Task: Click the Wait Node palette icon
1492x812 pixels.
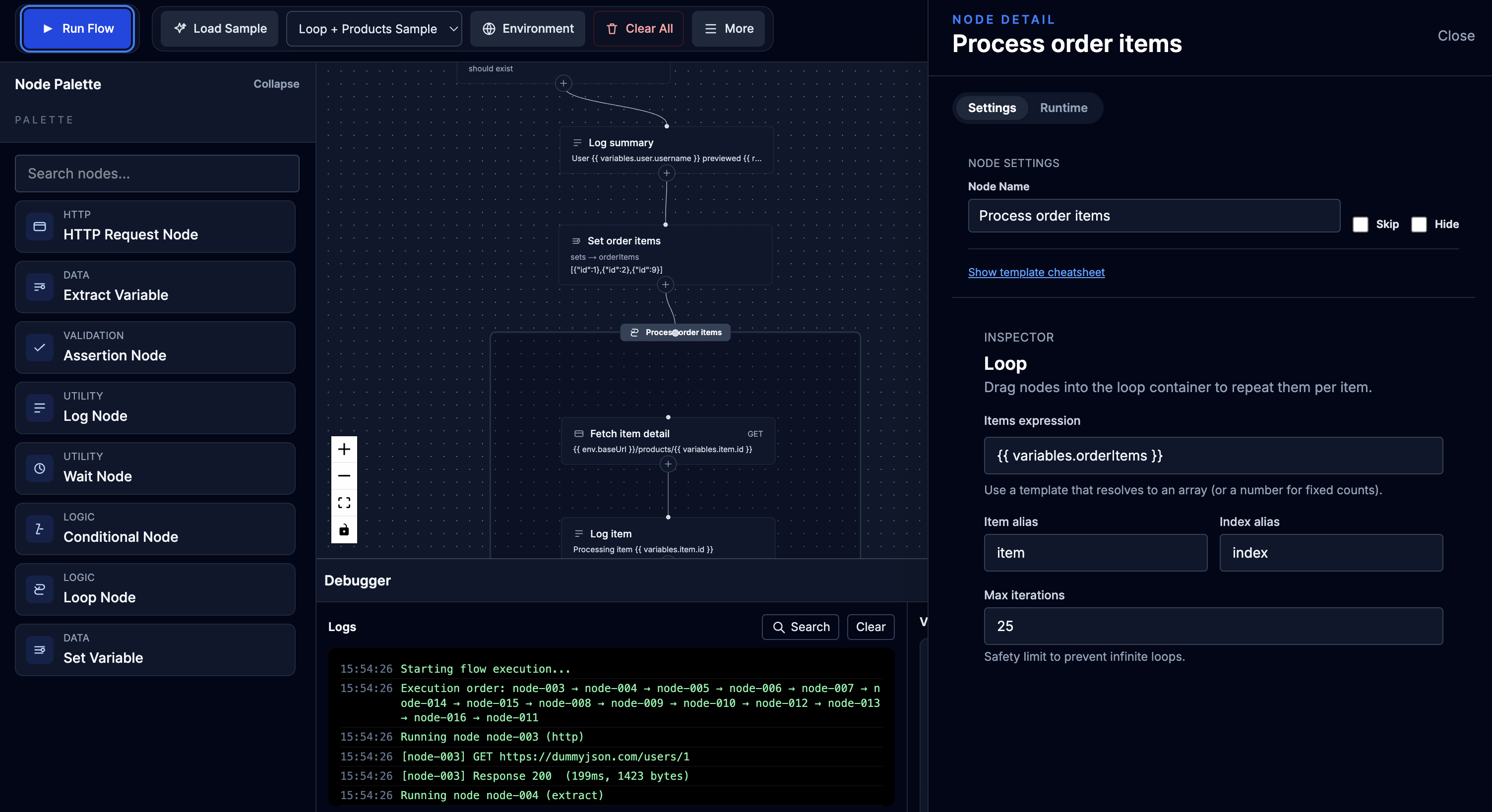Action: coord(39,468)
